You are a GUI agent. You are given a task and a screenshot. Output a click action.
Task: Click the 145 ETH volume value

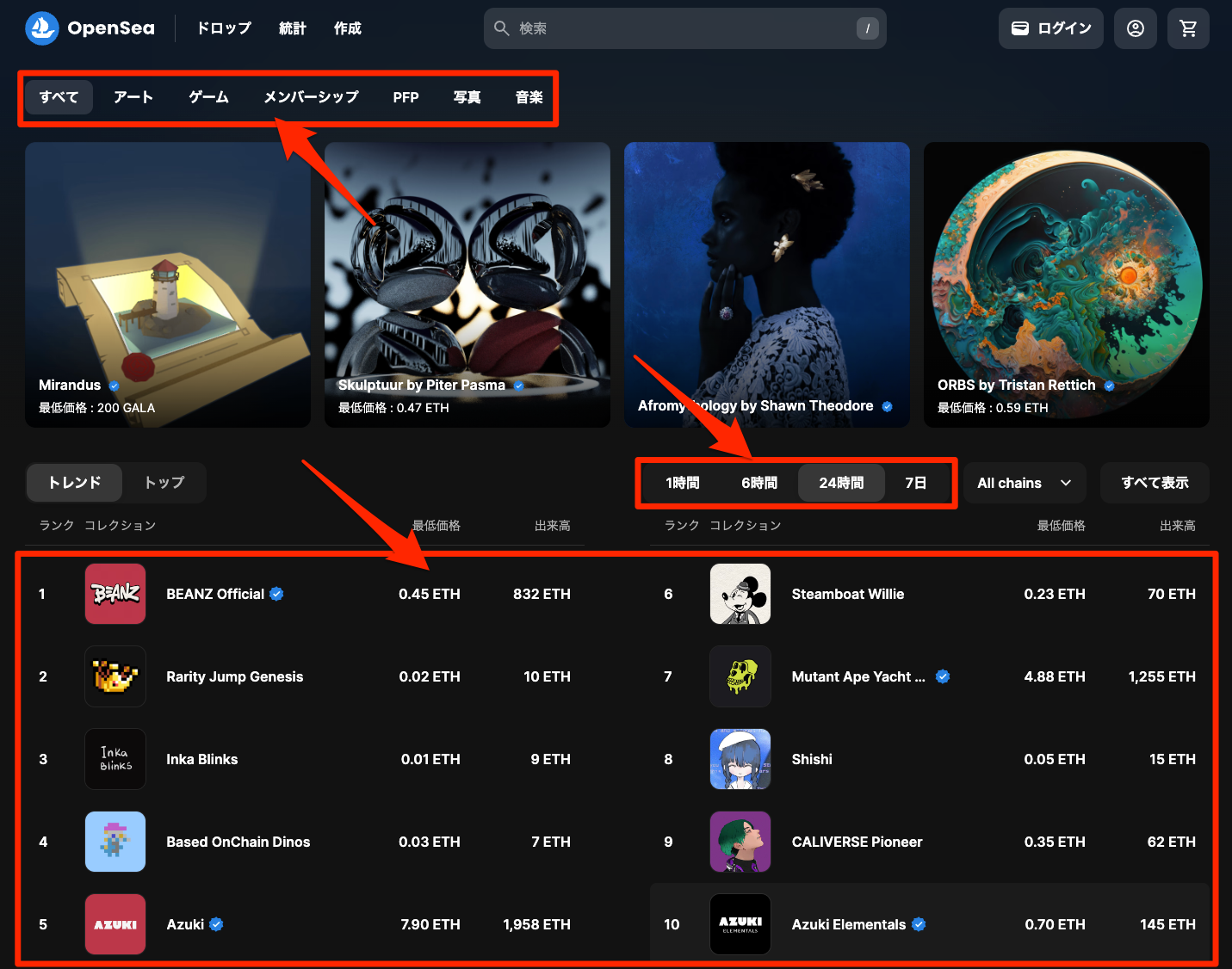click(x=1167, y=924)
